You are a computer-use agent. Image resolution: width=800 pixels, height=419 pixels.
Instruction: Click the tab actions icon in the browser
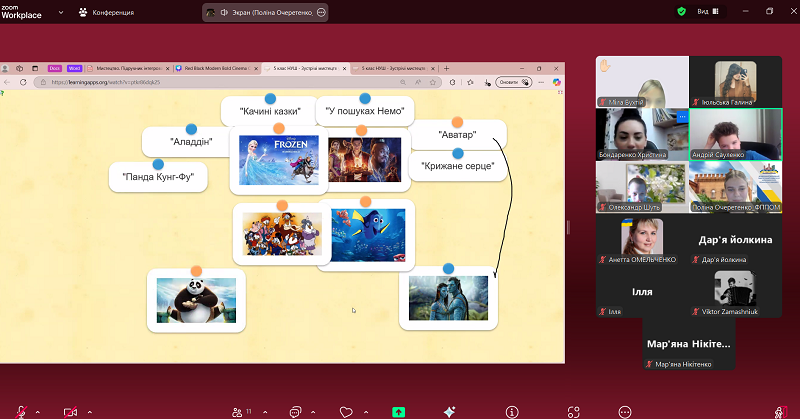(35, 68)
